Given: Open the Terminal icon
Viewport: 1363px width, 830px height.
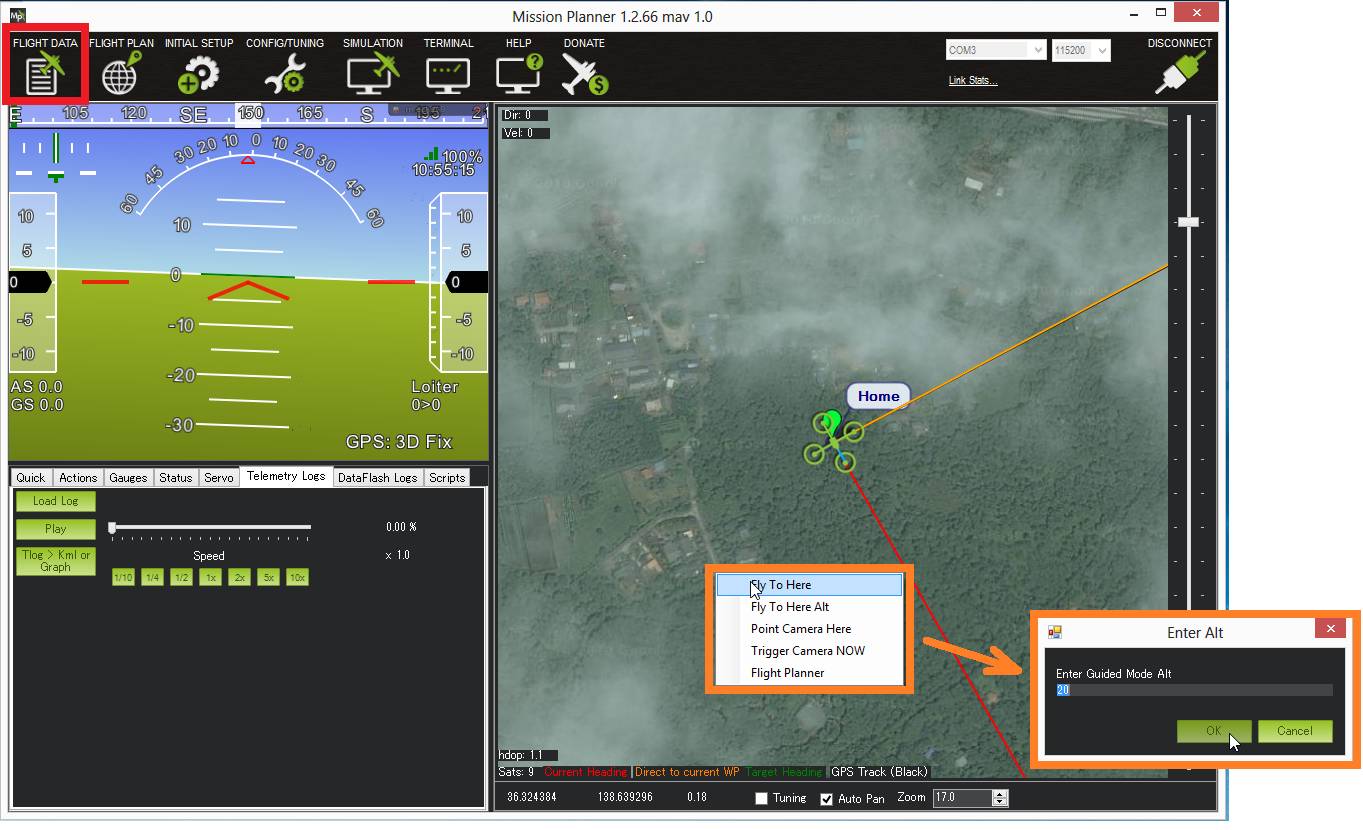Looking at the screenshot, I should tap(447, 73).
